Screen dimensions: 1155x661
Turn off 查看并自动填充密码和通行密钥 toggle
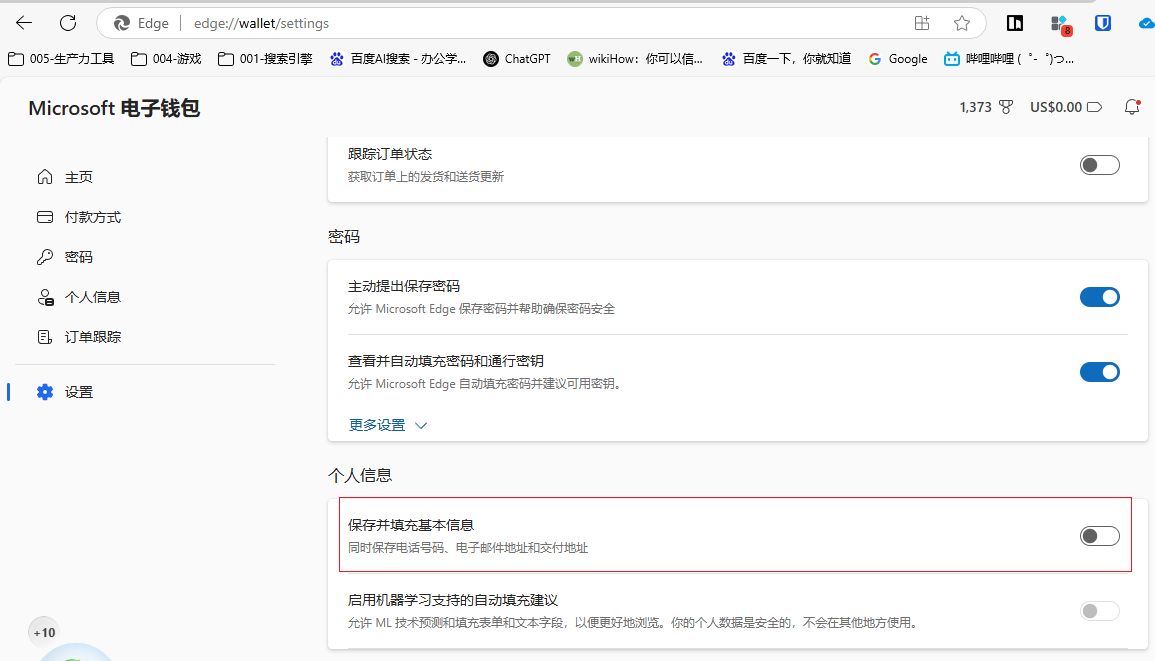tap(1100, 372)
